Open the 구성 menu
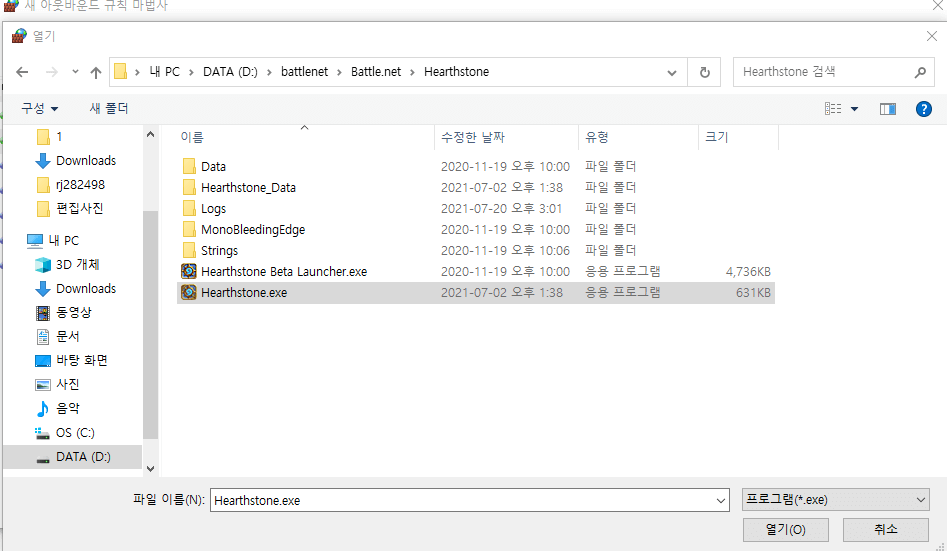This screenshot has width=947, height=551. point(40,109)
